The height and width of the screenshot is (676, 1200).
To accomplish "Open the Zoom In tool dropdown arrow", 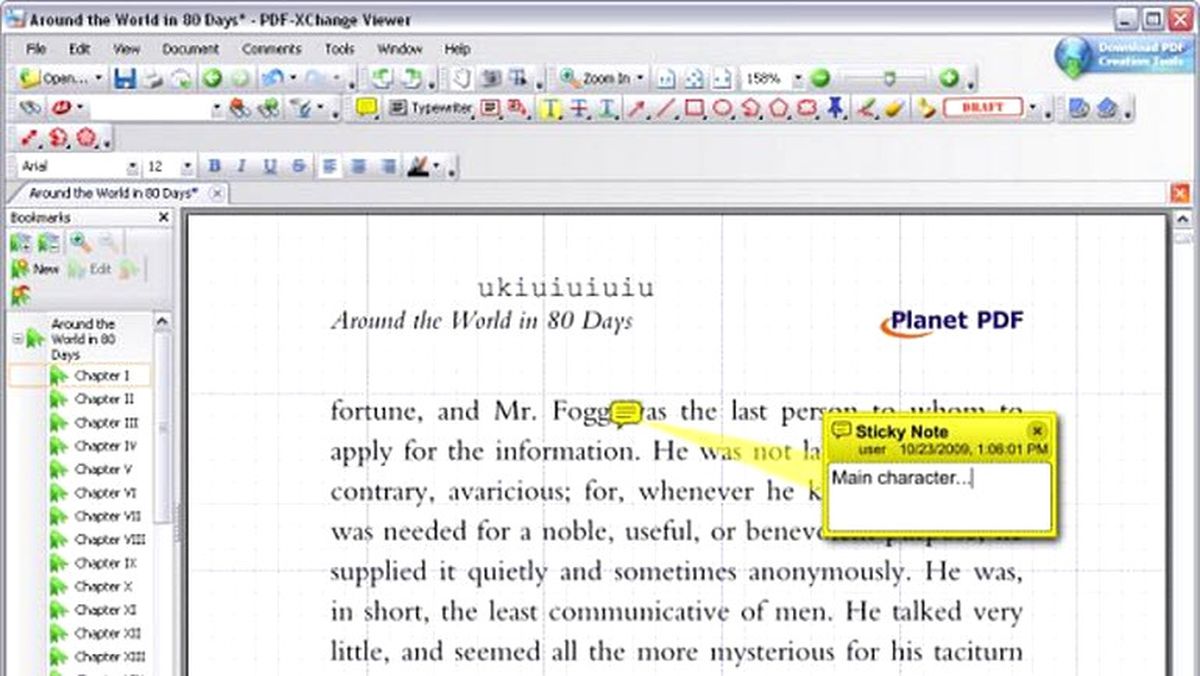I will (640, 78).
